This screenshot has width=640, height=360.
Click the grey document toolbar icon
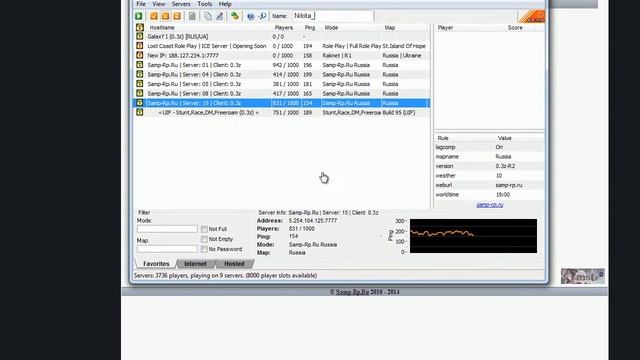pos(192,16)
